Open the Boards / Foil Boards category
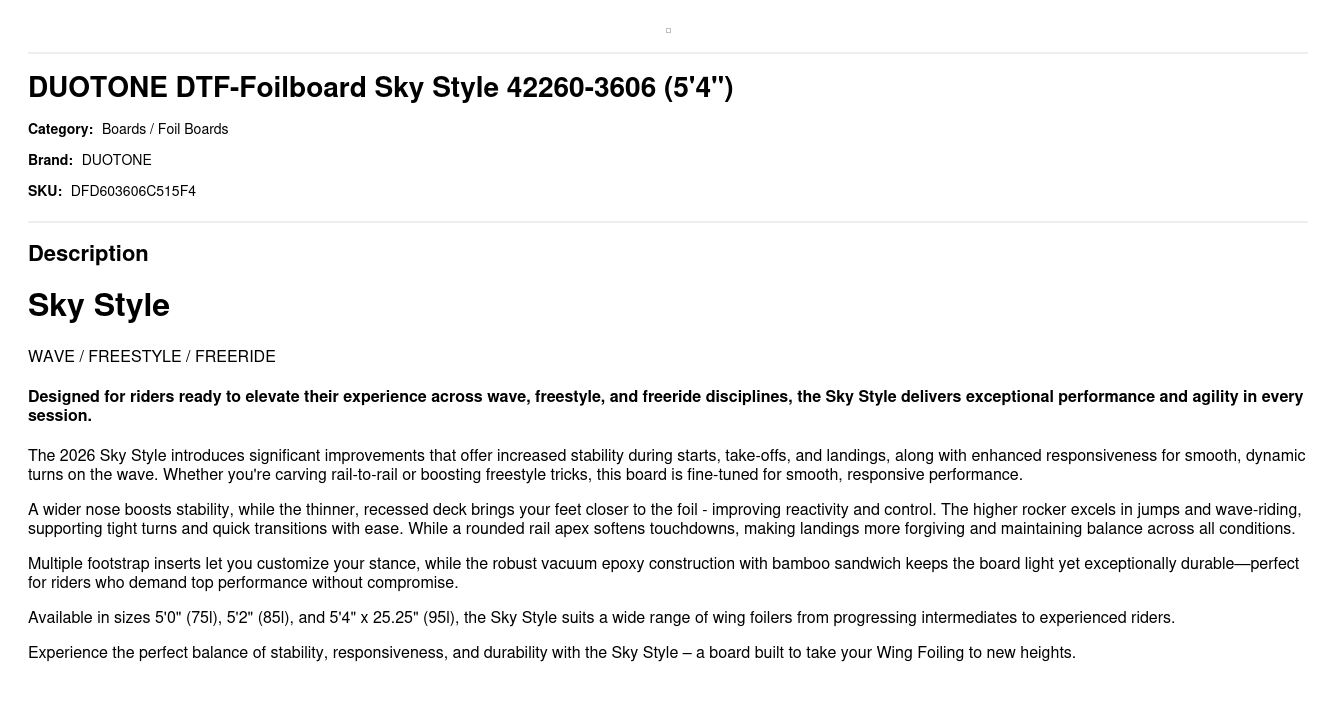Screen dimensions: 1328x708 (x=165, y=129)
